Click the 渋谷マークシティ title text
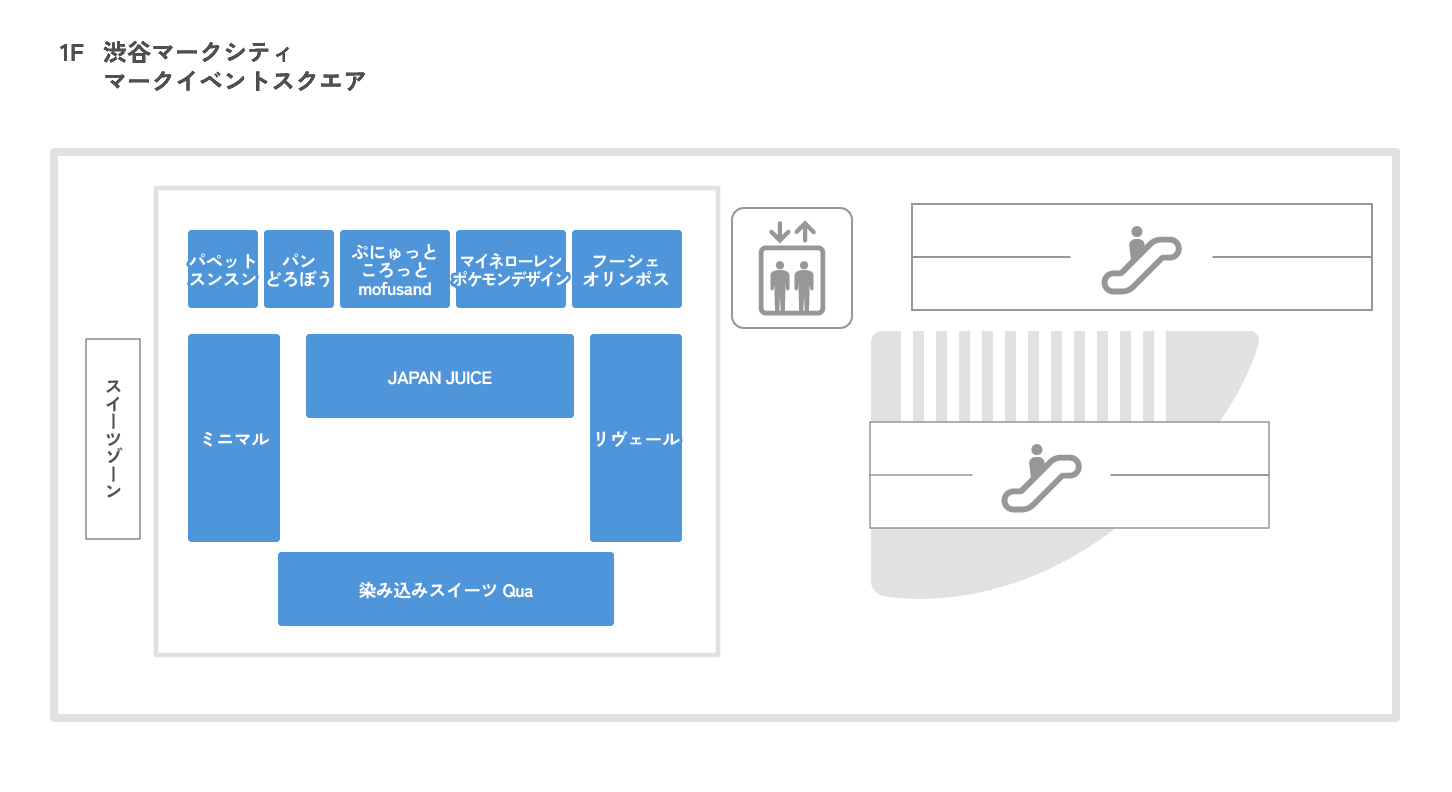The height and width of the screenshot is (792, 1452). 197,53
